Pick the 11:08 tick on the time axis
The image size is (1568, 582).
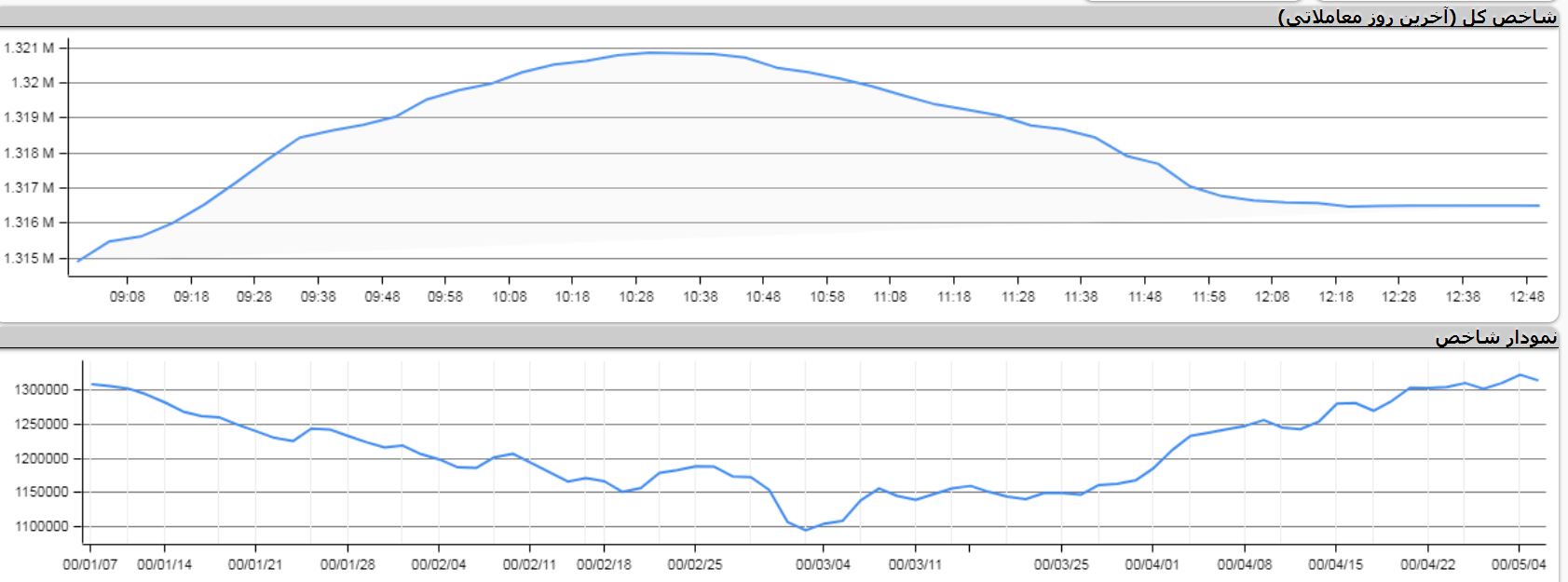(890, 297)
